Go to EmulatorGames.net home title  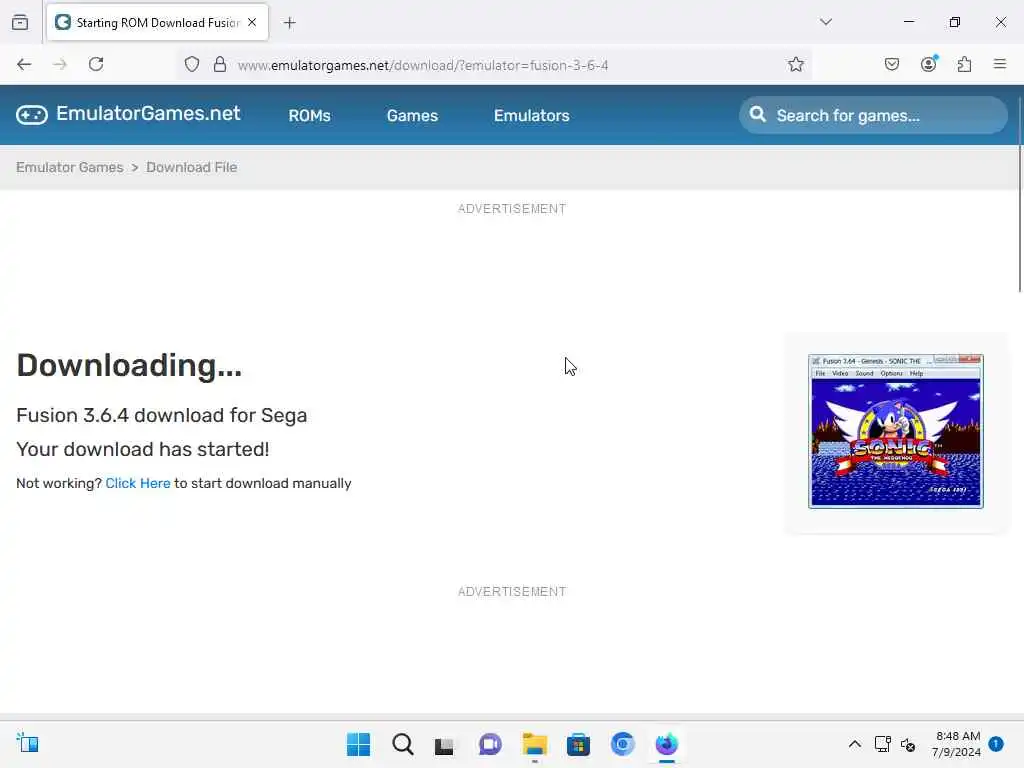[x=148, y=114]
